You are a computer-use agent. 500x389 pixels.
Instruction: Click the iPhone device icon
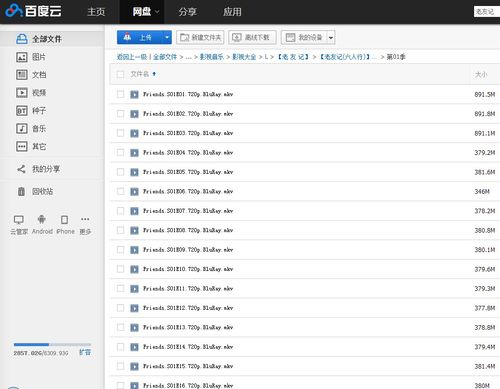(x=64, y=220)
